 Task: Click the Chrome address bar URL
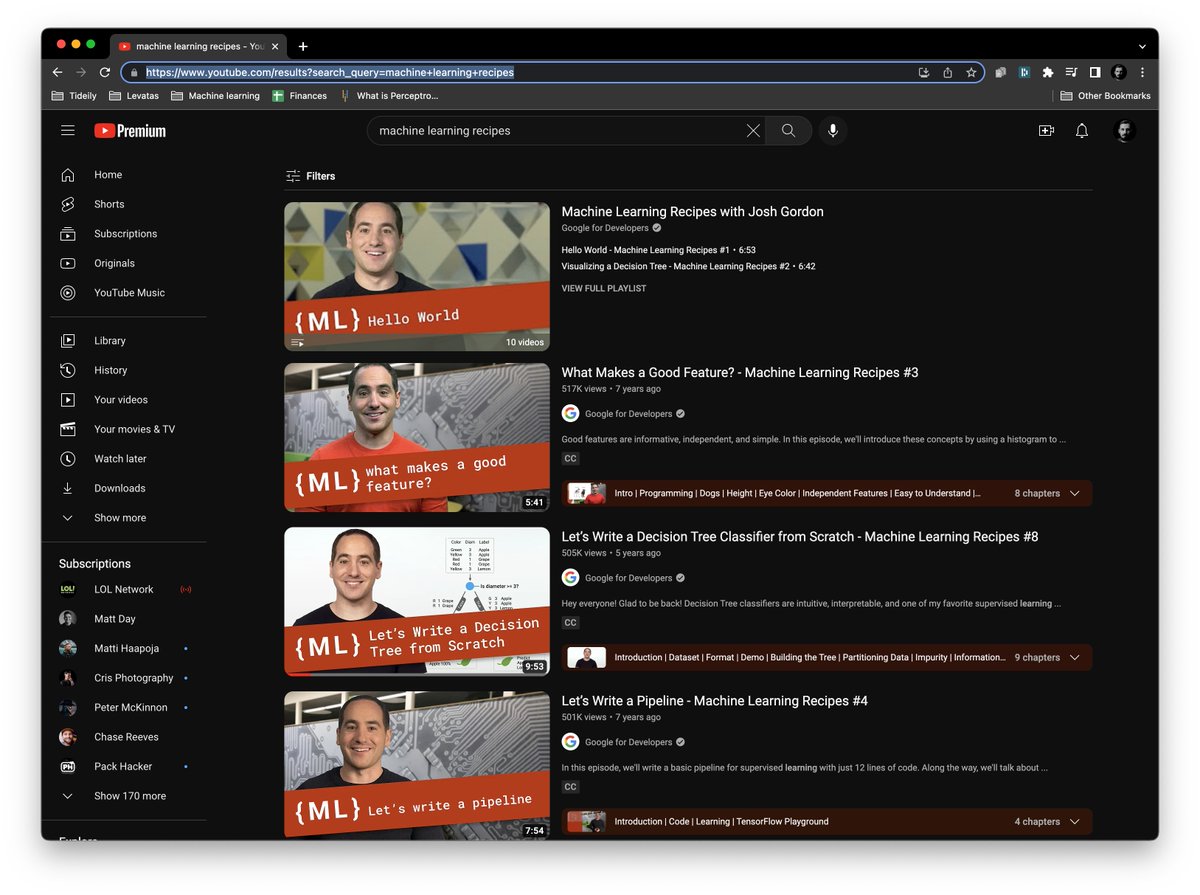[x=330, y=72]
